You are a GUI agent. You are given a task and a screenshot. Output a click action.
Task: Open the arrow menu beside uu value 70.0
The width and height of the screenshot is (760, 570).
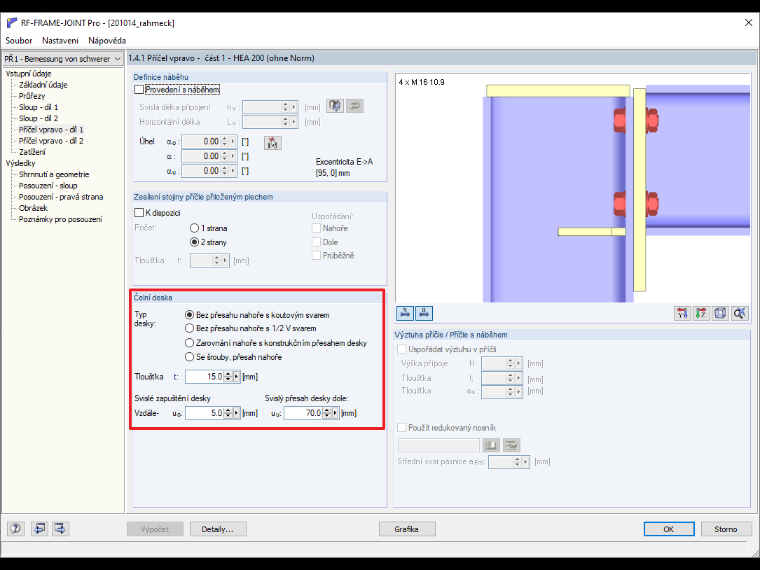click(x=335, y=413)
